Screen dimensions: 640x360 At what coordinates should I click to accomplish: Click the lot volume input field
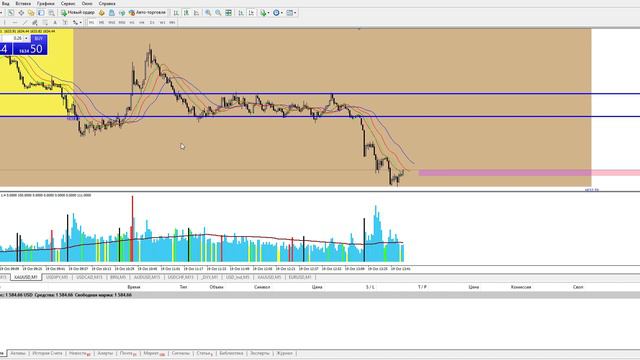tap(13, 38)
